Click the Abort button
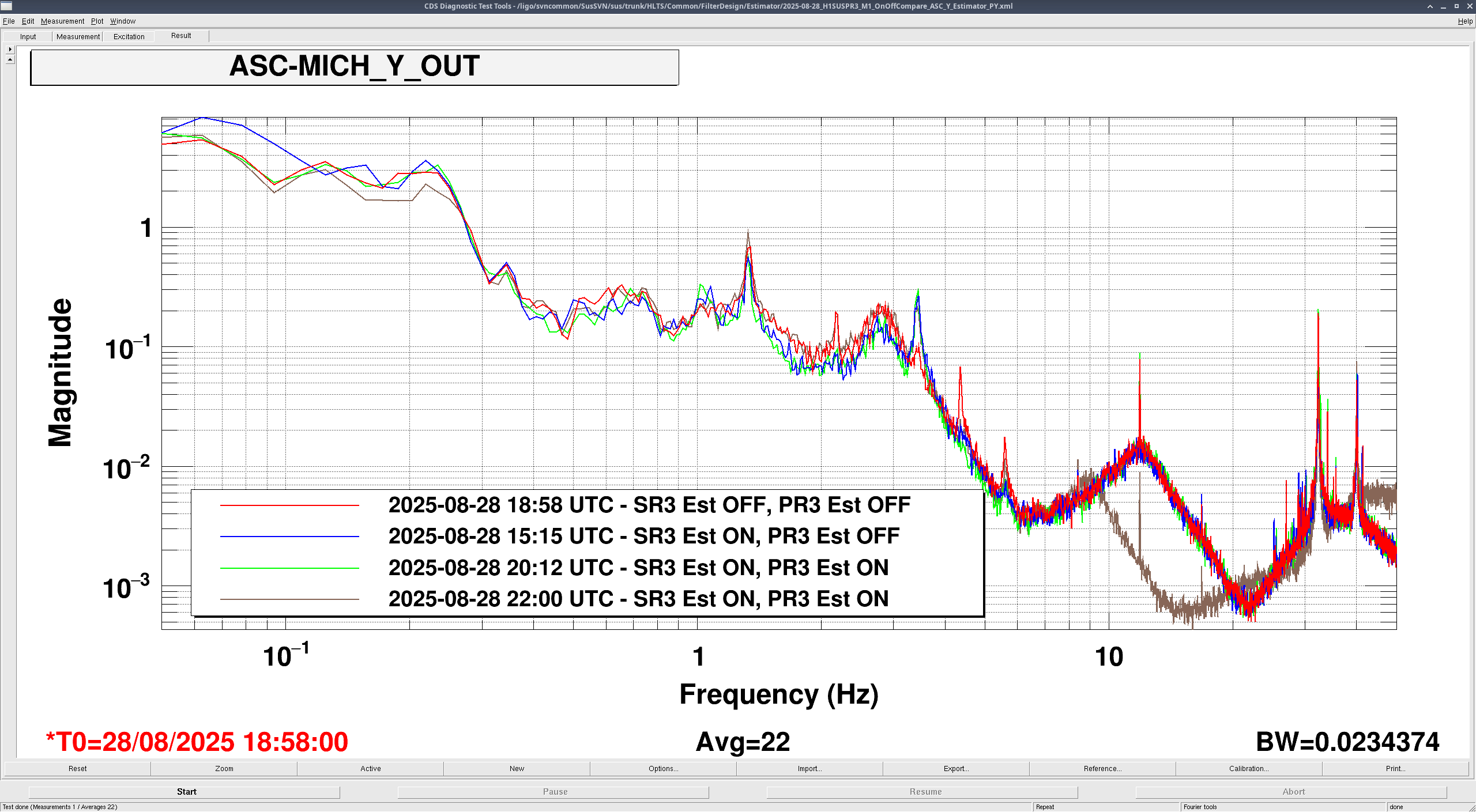 pos(1291,792)
